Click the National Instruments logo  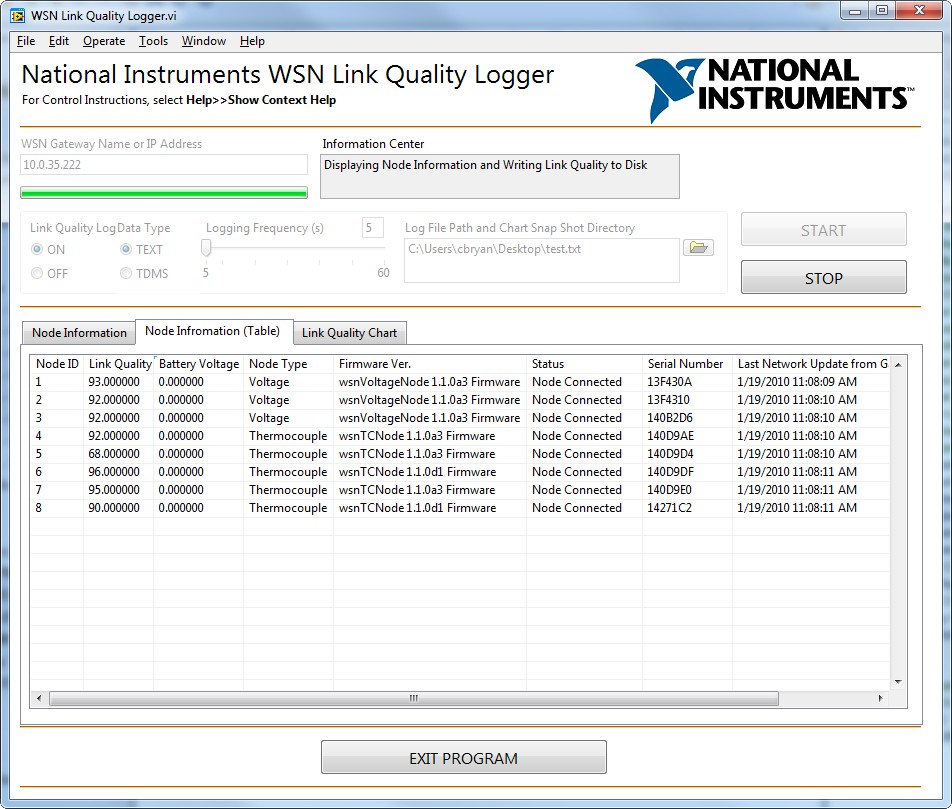775,90
